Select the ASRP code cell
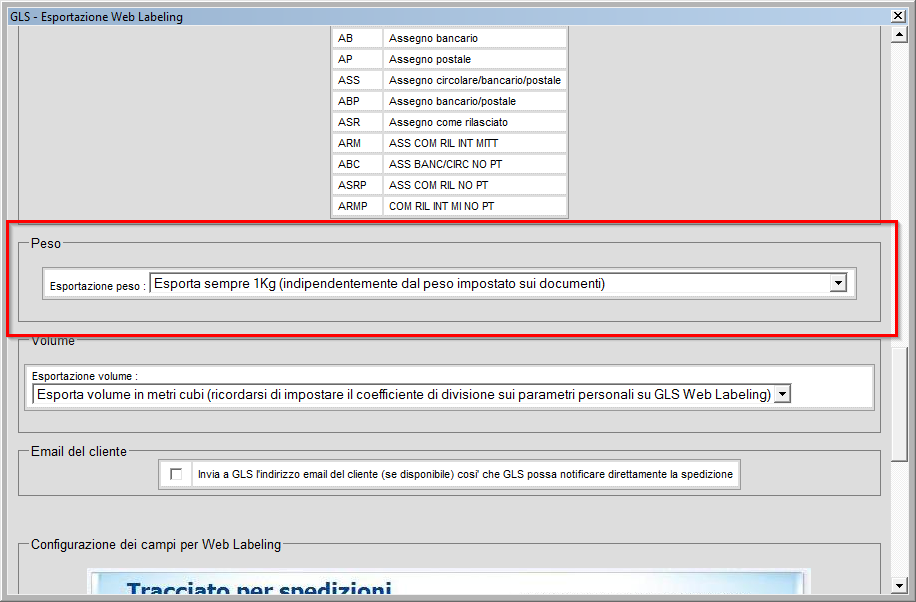916x602 pixels. click(357, 185)
